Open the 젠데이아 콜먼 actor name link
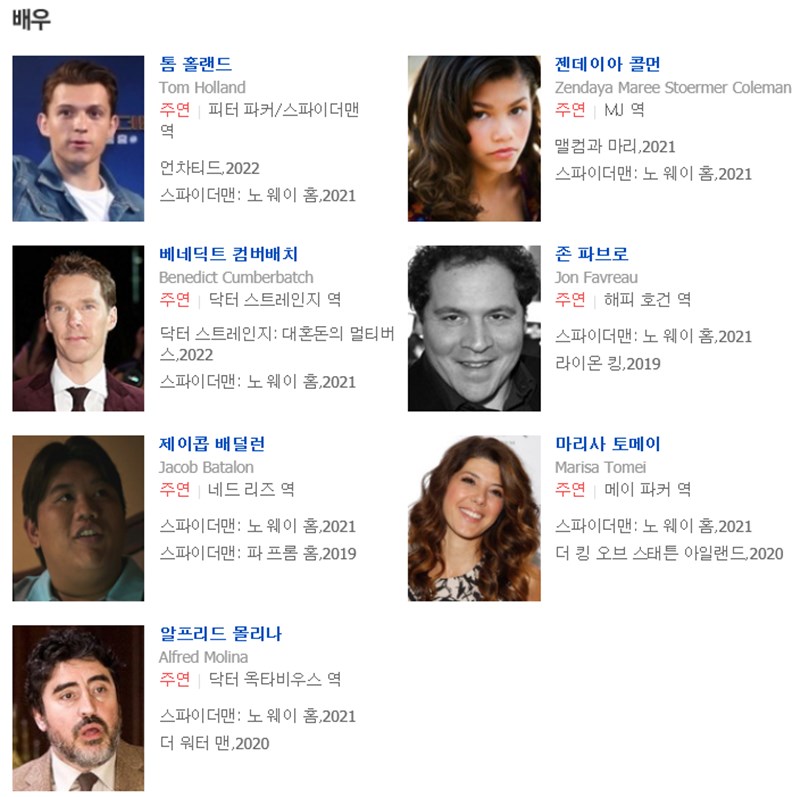Screen dimensions: 800x797 (608, 64)
